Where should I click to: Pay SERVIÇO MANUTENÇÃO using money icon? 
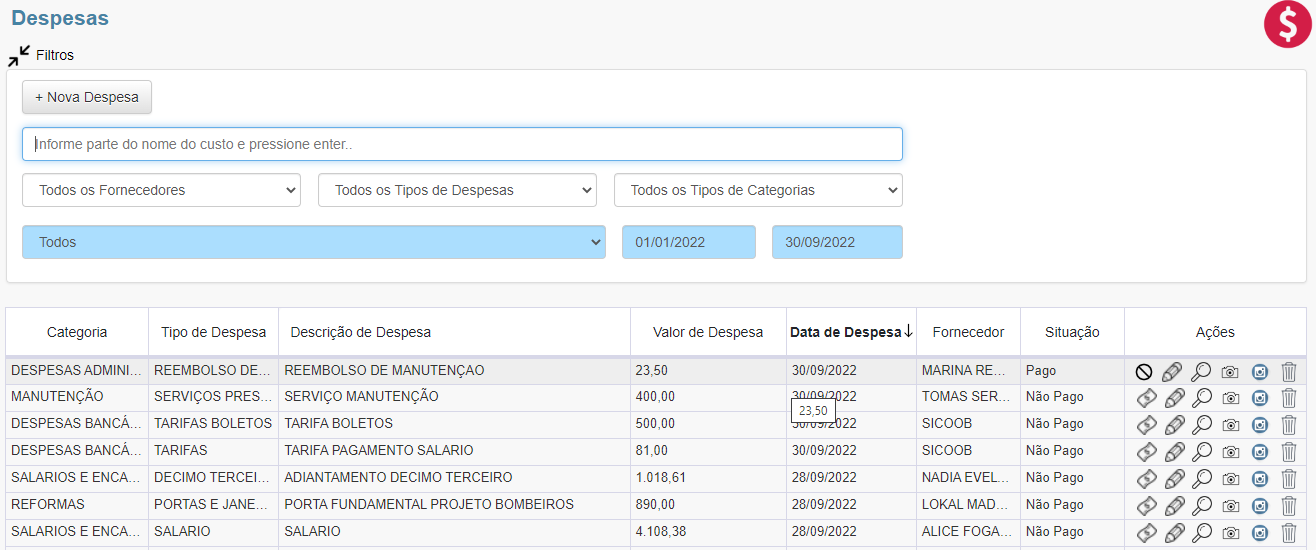[x=1146, y=397]
